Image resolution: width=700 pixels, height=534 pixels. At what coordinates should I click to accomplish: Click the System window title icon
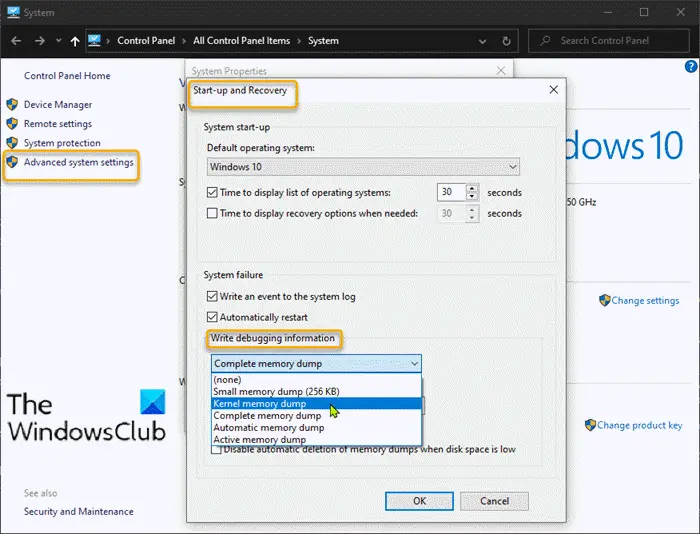tap(13, 13)
